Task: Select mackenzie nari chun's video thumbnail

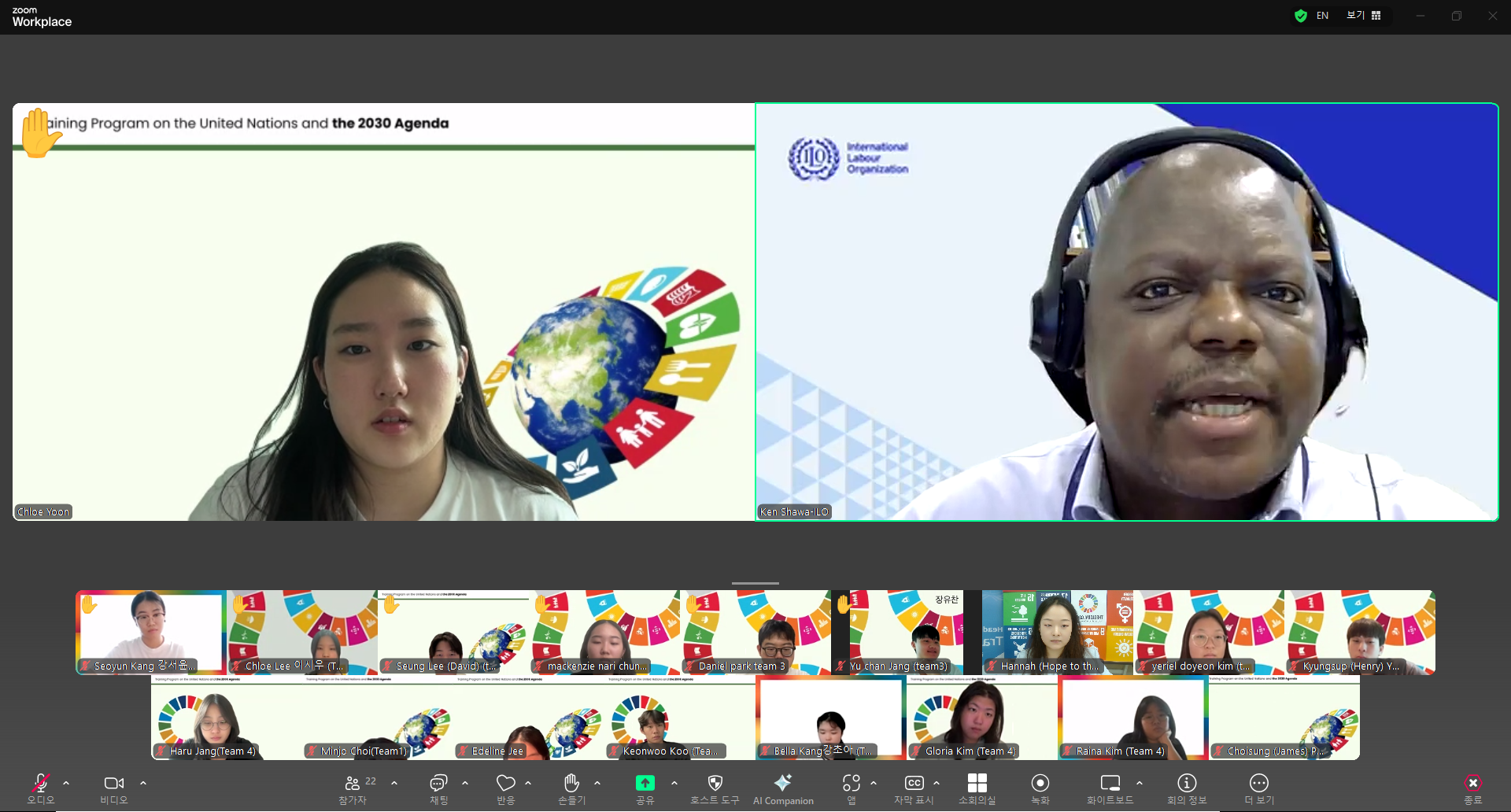Action: click(604, 633)
